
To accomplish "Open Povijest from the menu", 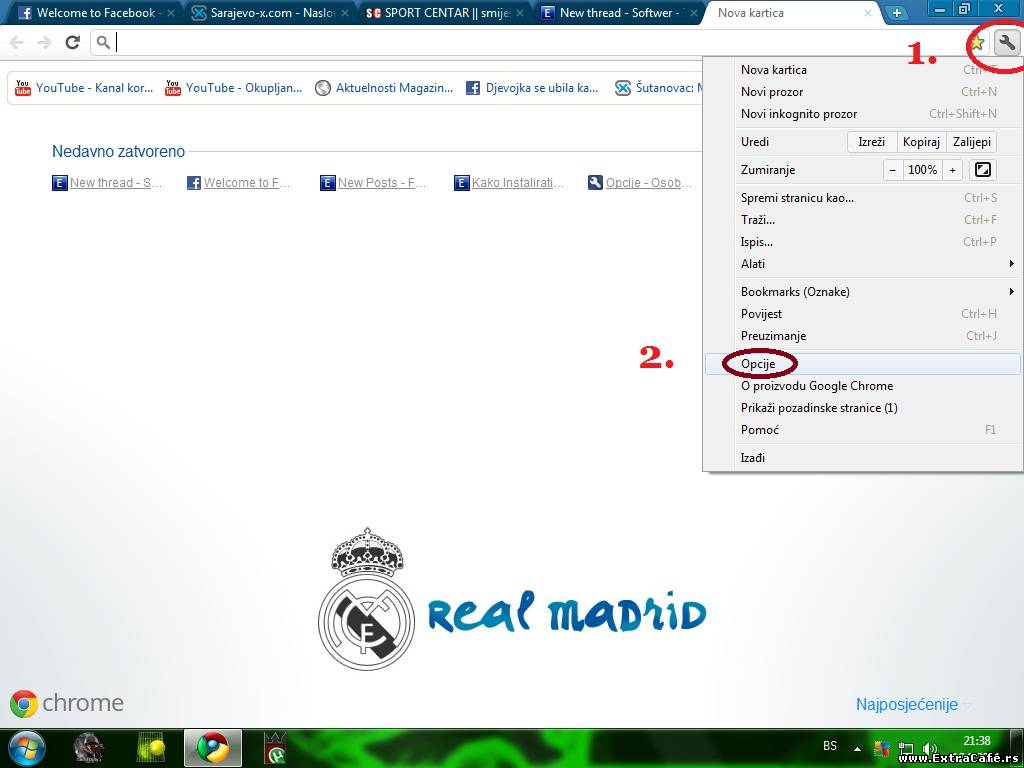I will (863, 314).
